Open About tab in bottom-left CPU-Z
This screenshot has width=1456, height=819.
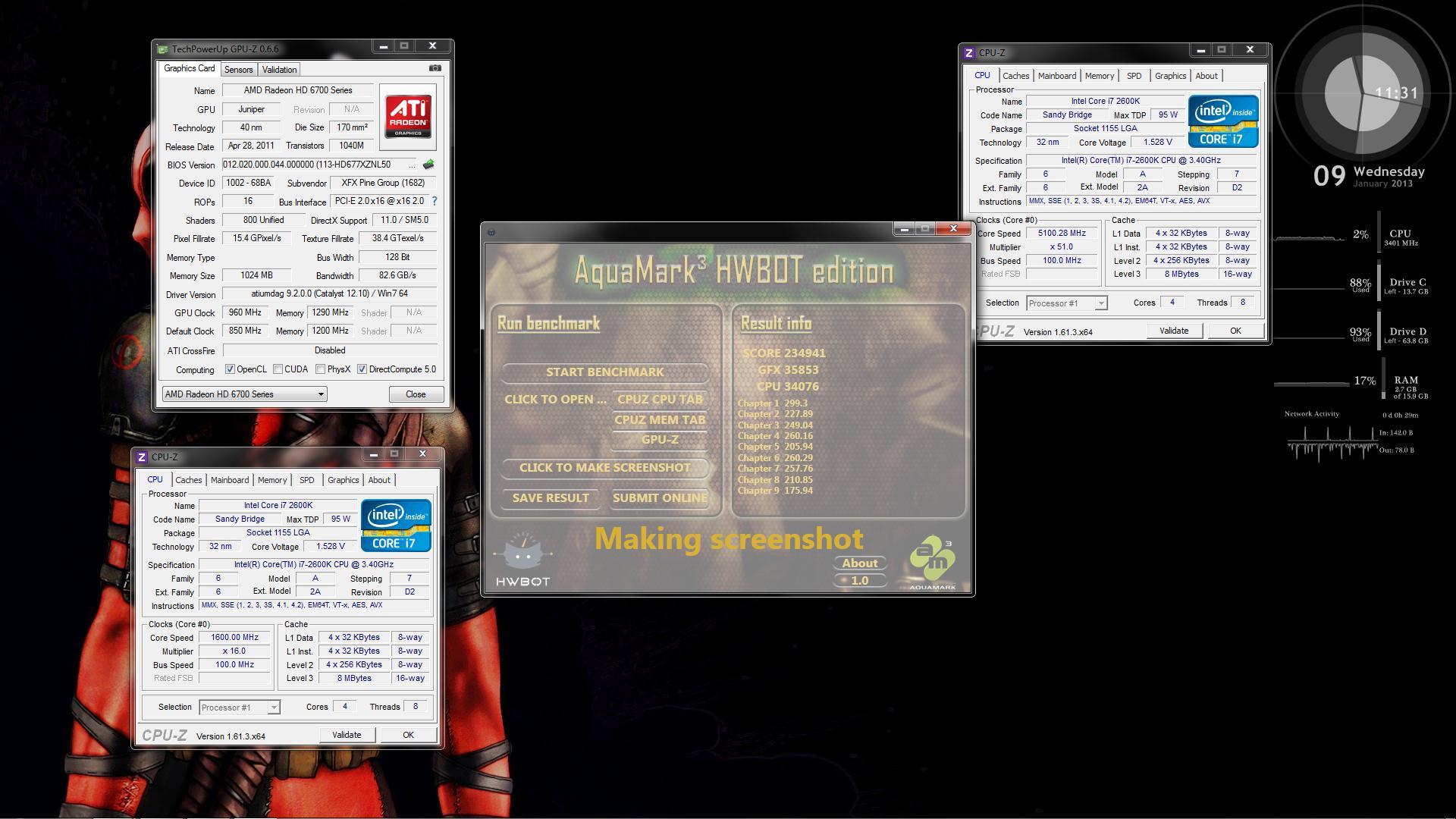point(379,480)
